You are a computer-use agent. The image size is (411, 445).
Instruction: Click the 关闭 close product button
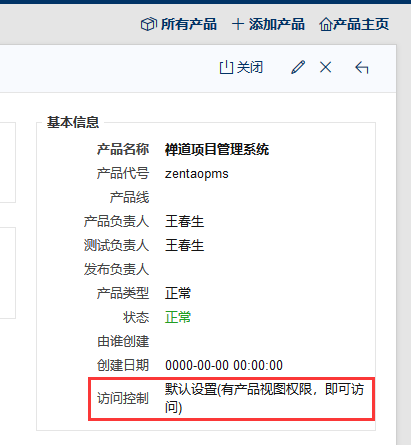(x=241, y=67)
